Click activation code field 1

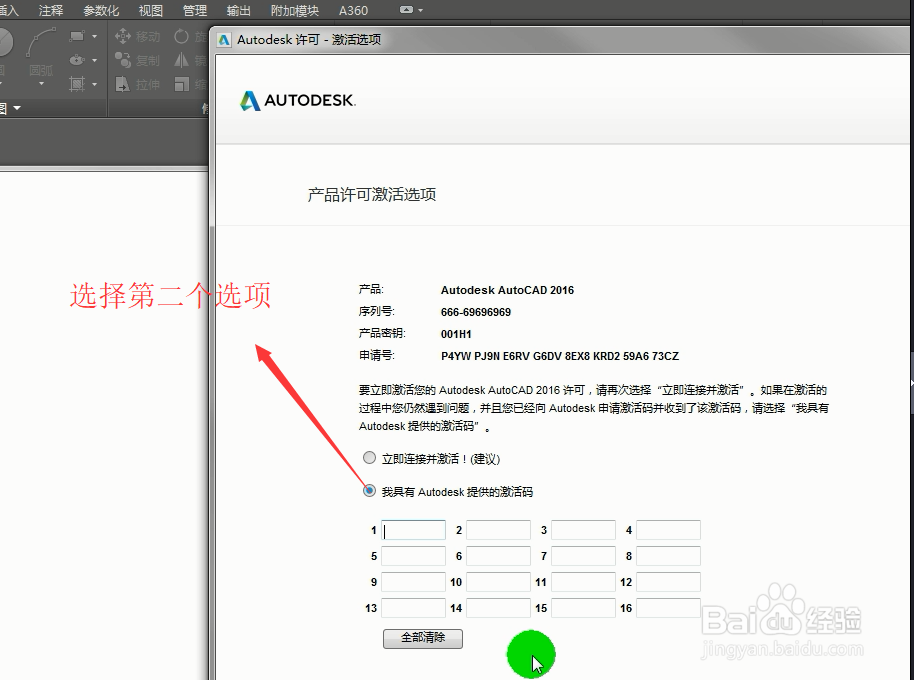[413, 530]
